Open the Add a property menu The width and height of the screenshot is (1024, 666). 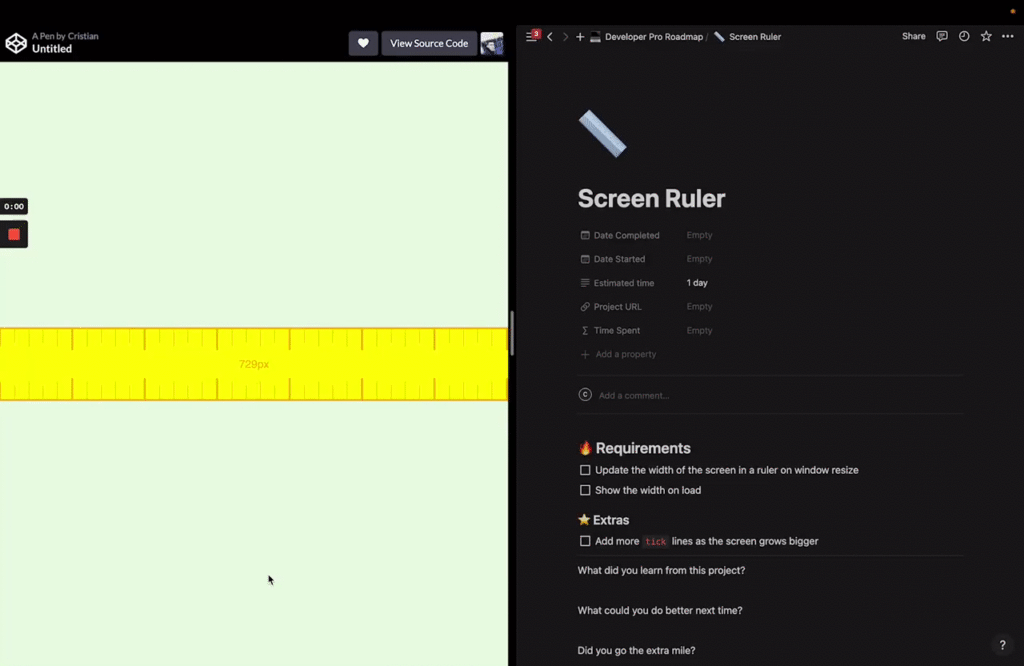coord(618,354)
